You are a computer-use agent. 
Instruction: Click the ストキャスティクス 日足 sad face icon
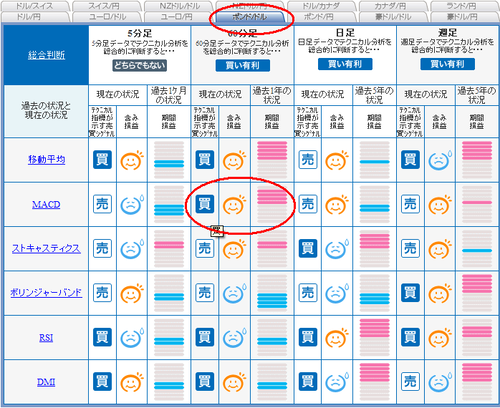(x=337, y=249)
